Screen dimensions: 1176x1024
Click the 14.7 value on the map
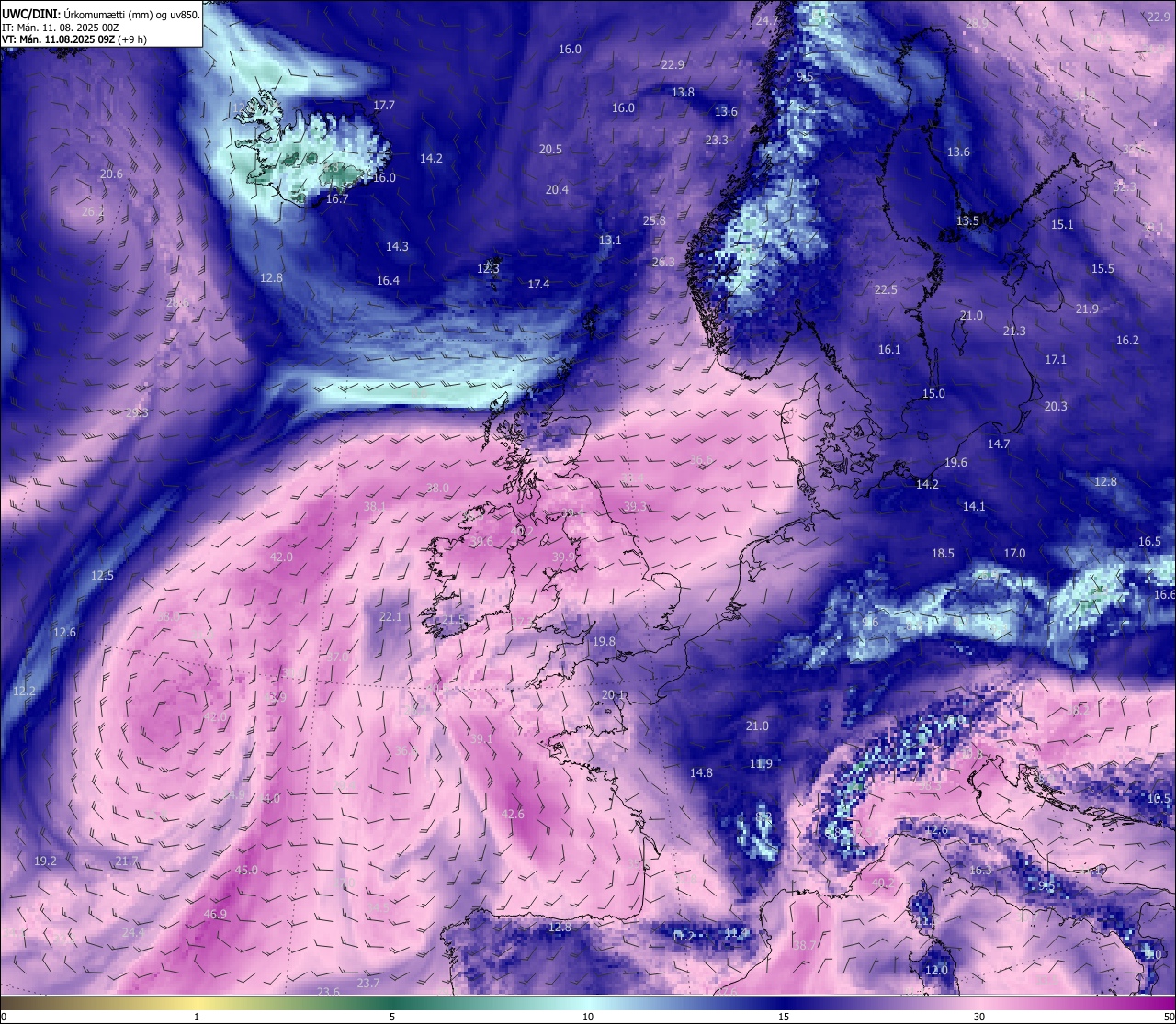999,444
